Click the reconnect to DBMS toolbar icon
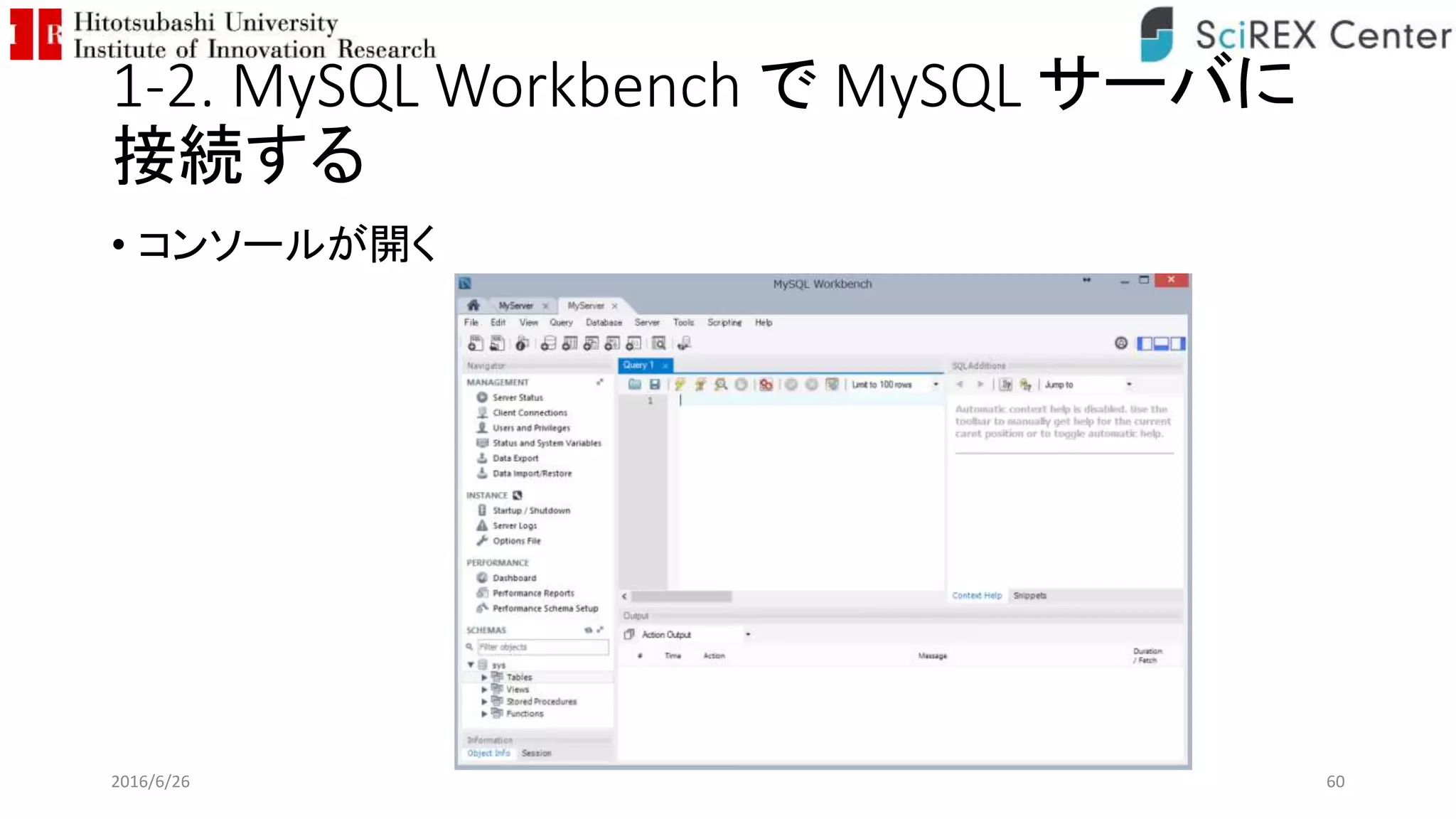 click(684, 343)
